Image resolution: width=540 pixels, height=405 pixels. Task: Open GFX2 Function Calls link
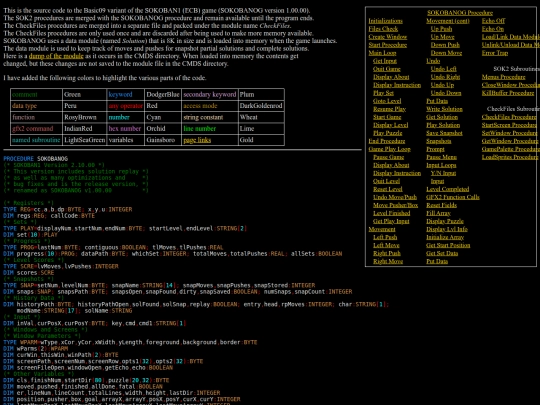[x=453, y=197]
